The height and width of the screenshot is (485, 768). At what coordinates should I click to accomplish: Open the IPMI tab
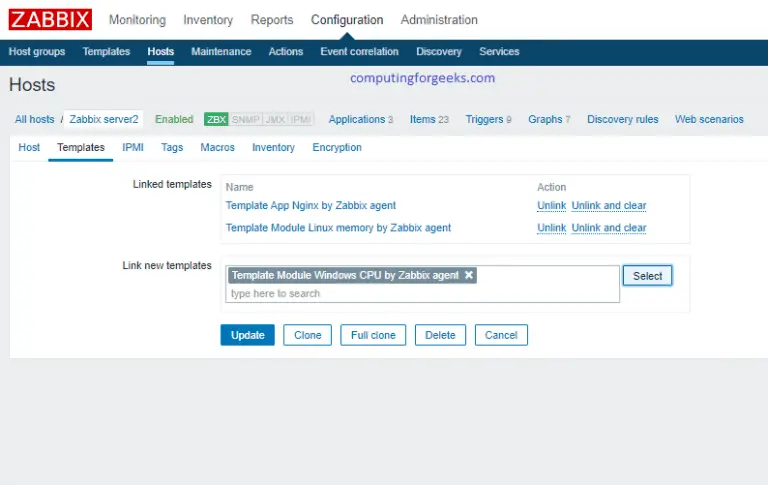pyautogui.click(x=133, y=147)
